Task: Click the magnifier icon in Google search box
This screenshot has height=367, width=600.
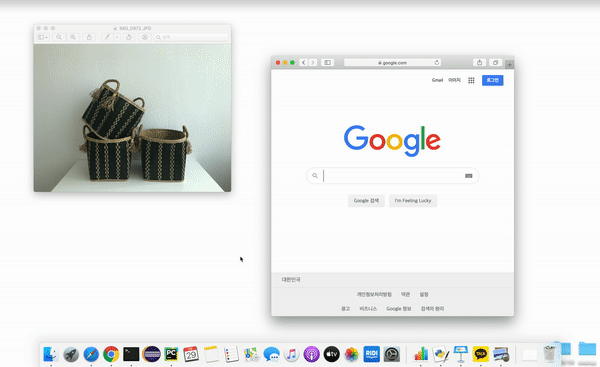Action: [315, 176]
